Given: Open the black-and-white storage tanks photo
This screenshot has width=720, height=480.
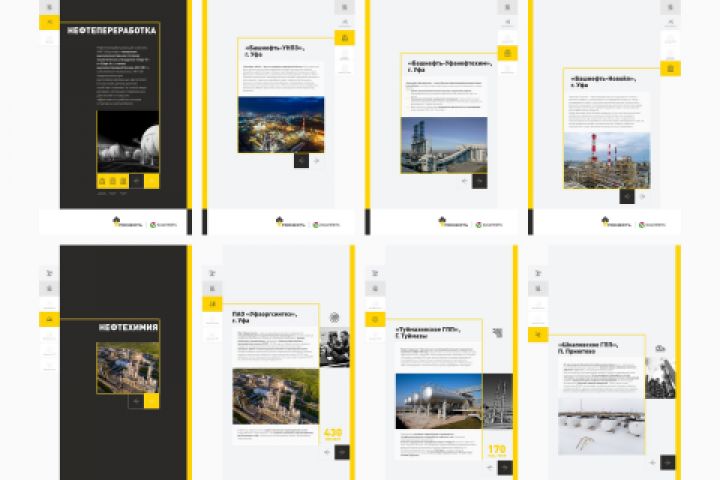Looking at the screenshot, I should pyautogui.click(x=128, y=141).
